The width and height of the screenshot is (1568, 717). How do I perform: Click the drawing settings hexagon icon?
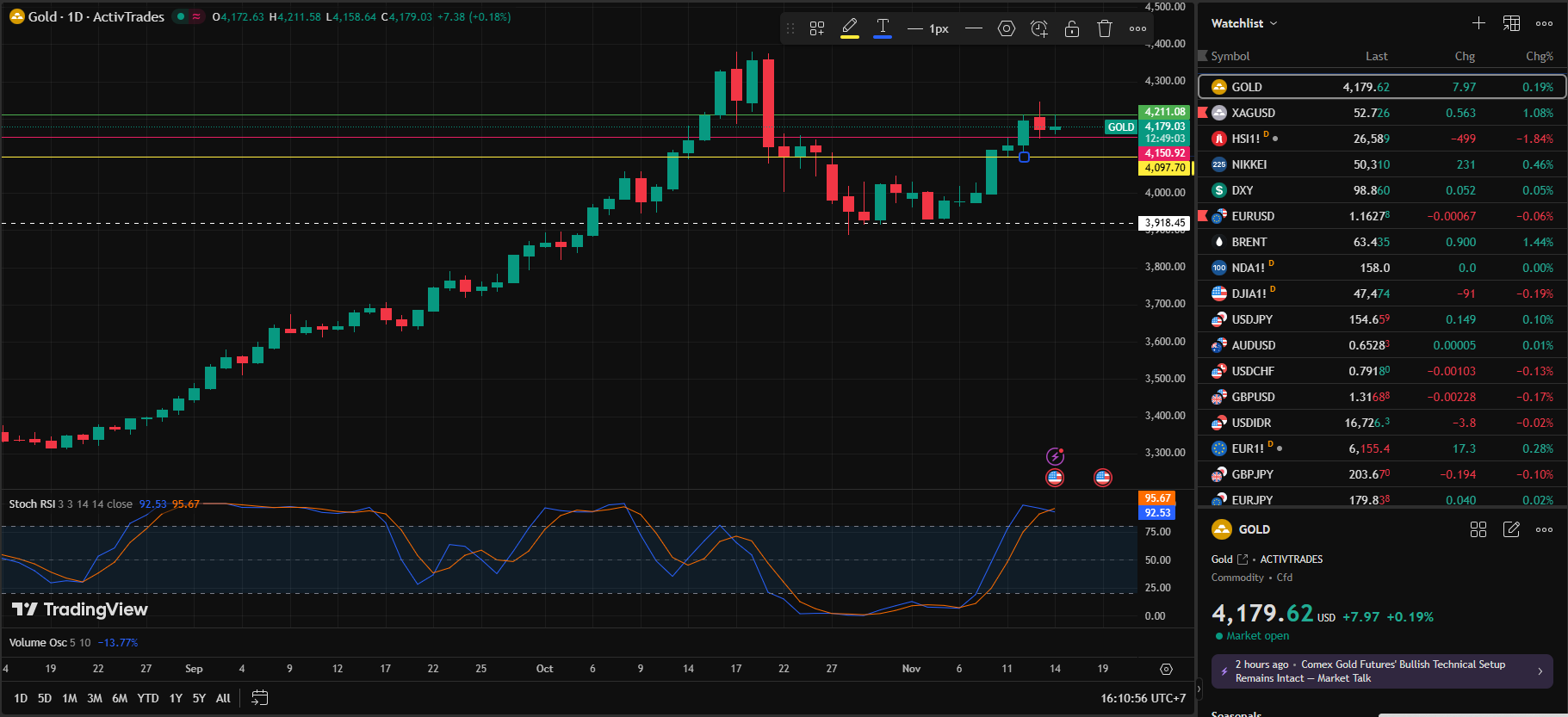(1006, 28)
